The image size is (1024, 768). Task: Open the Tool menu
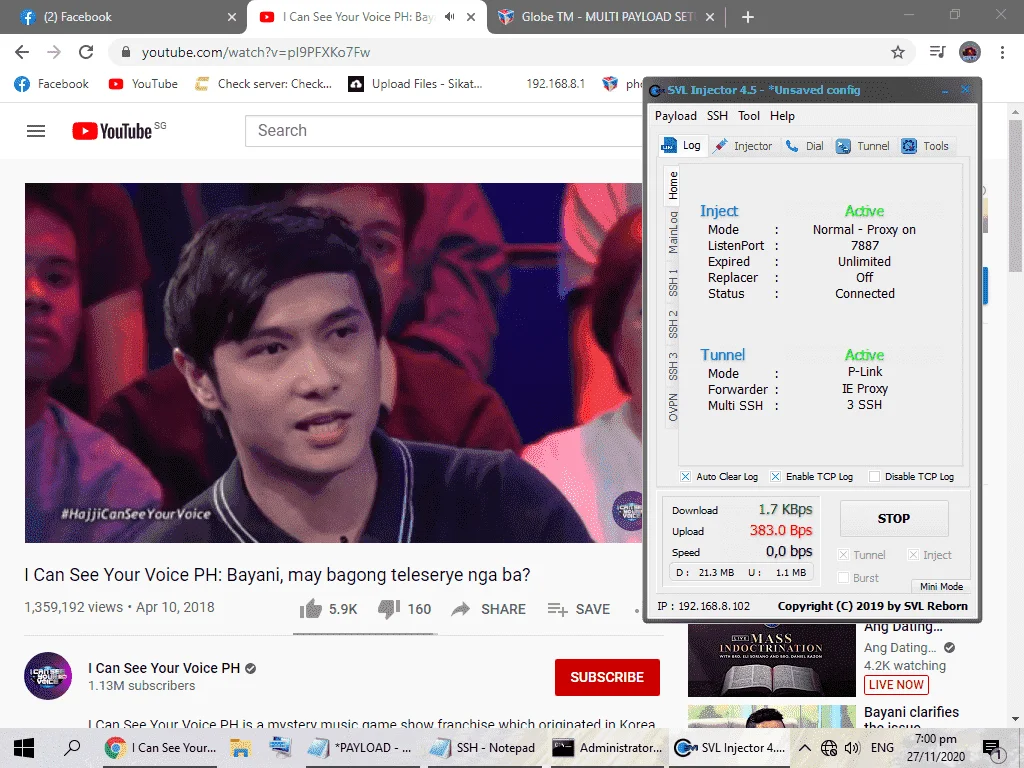point(748,116)
